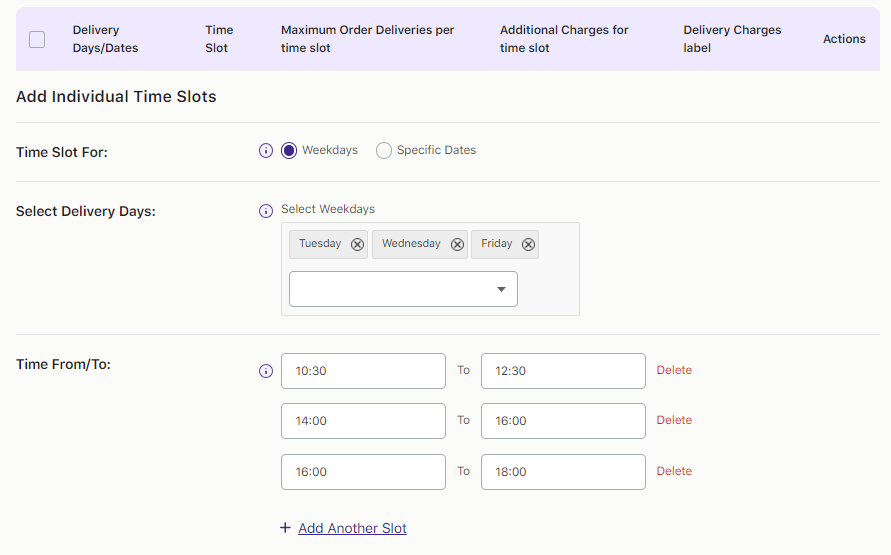Viewport: 891px width, 555px height.
Task: Click the 14:00 start time field
Action: coord(363,421)
